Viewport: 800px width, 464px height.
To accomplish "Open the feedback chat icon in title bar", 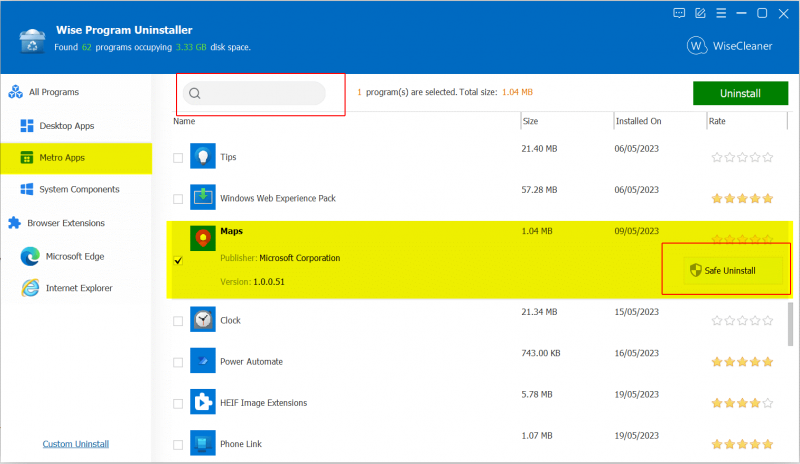I will pos(679,13).
